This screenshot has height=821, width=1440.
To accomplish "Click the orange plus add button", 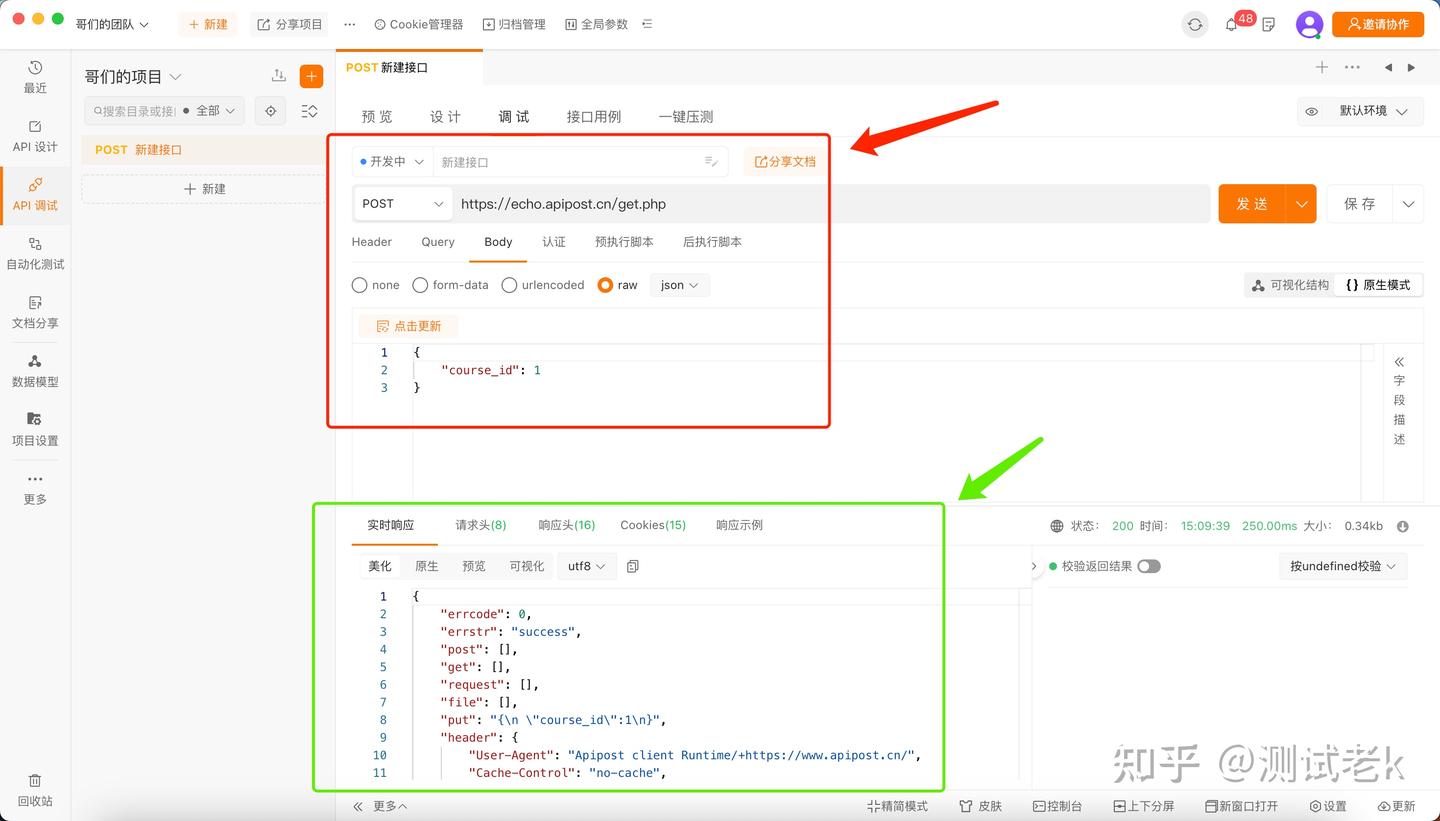I will click(x=311, y=77).
